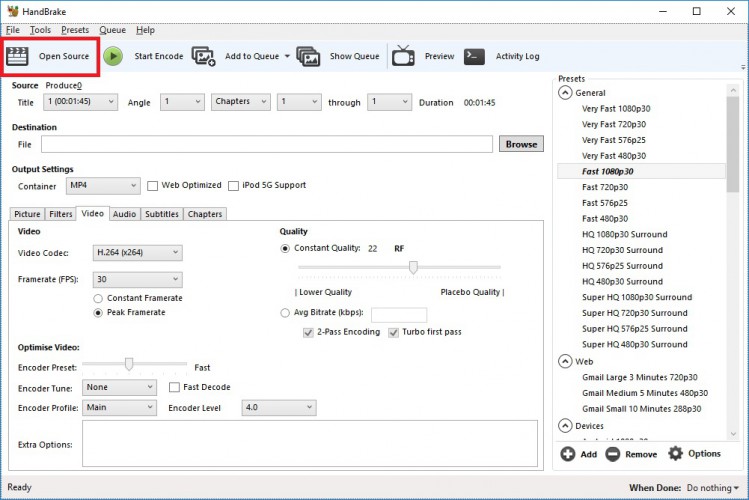Select the Constant Framerate radio button
749x500 pixels.
pyautogui.click(x=98, y=298)
